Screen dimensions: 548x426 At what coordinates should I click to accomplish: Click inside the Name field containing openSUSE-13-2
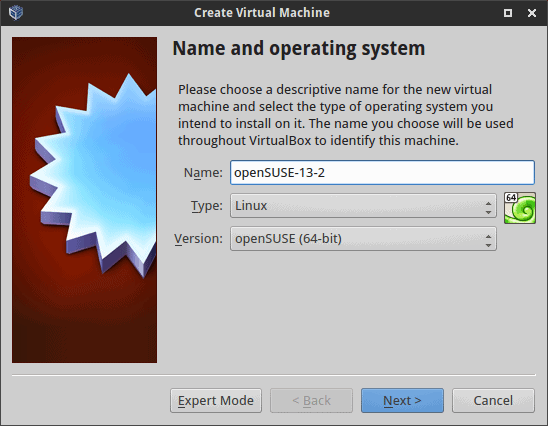(x=382, y=173)
